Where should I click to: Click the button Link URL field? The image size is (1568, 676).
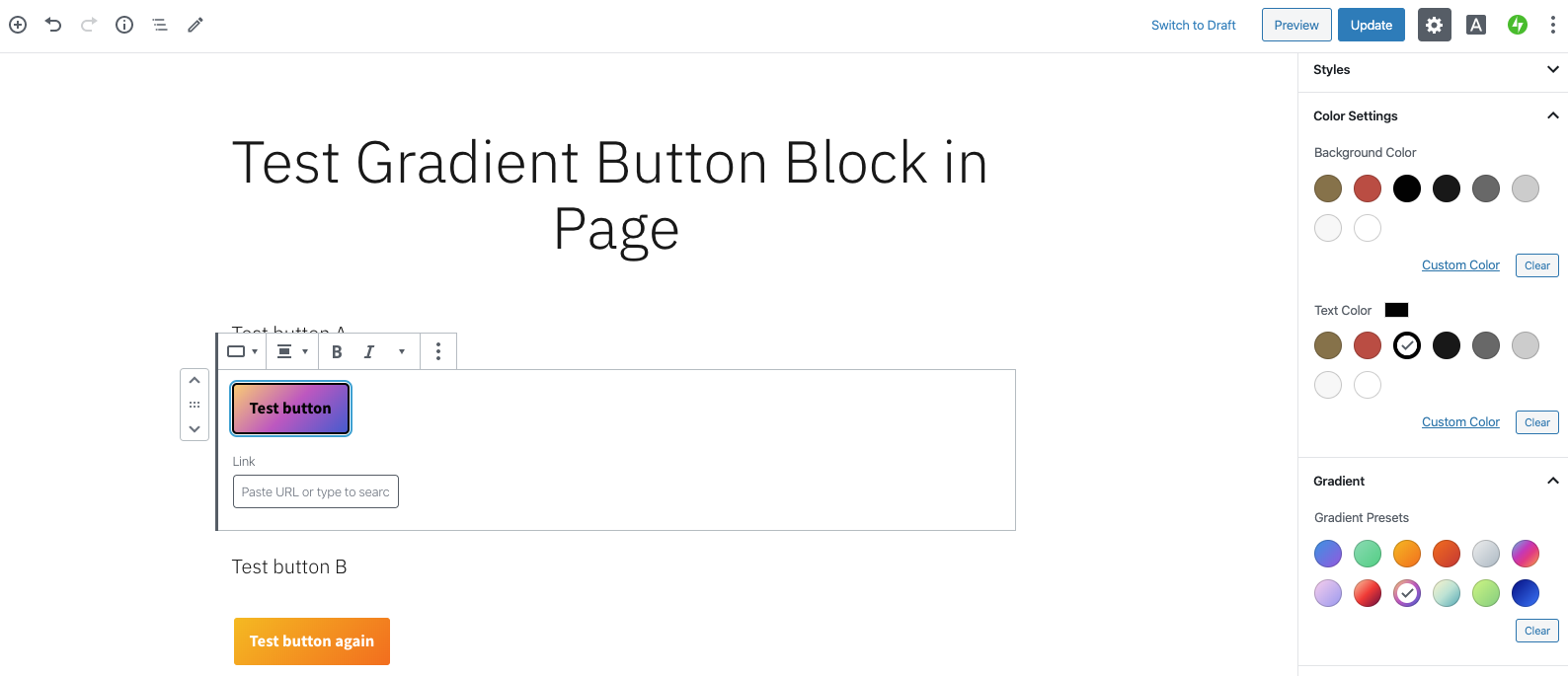pyautogui.click(x=315, y=491)
